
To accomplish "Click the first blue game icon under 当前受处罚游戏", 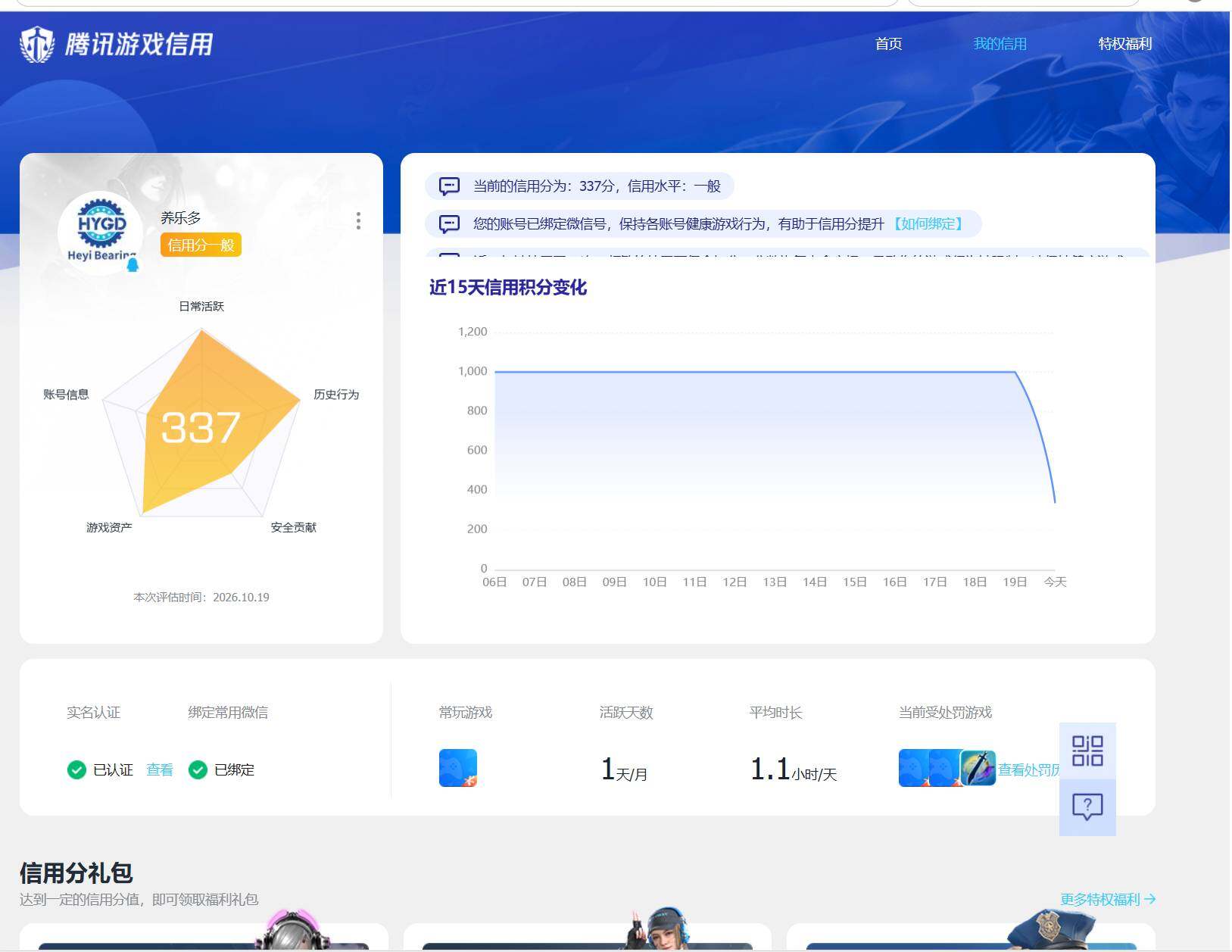I will [913, 768].
